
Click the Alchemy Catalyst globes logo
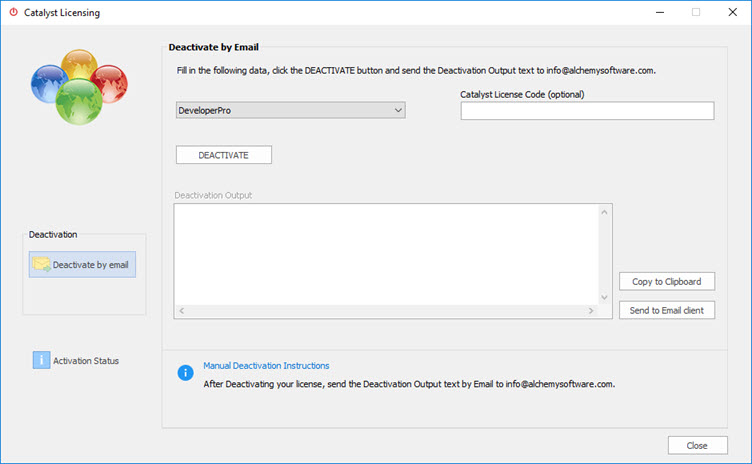tap(79, 86)
